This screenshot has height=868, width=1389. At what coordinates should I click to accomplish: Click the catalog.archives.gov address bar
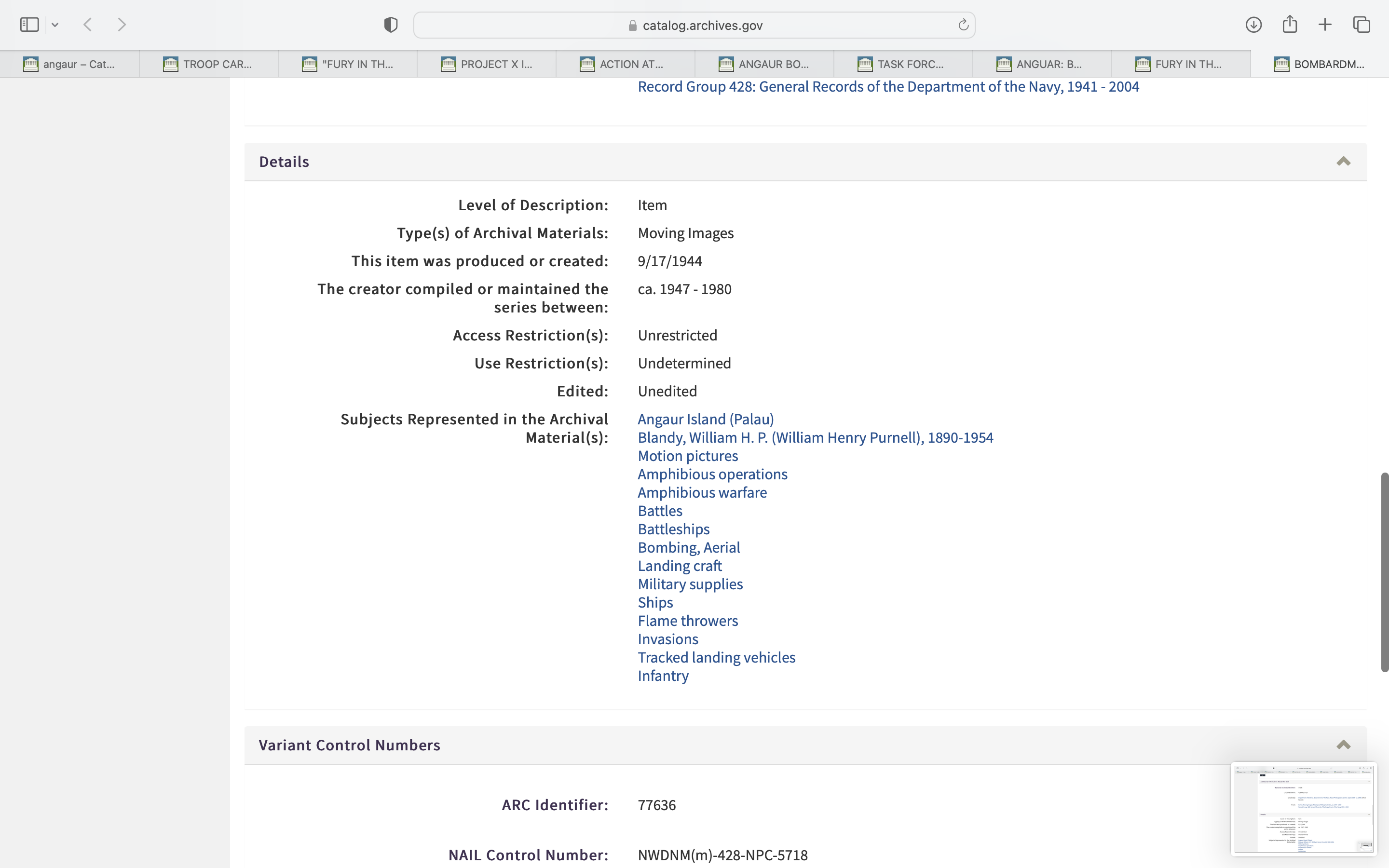point(694,25)
